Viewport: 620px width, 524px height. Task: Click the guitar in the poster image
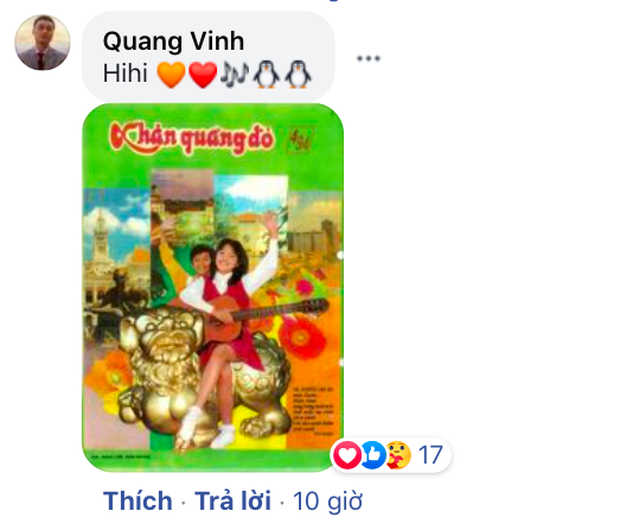point(261,316)
